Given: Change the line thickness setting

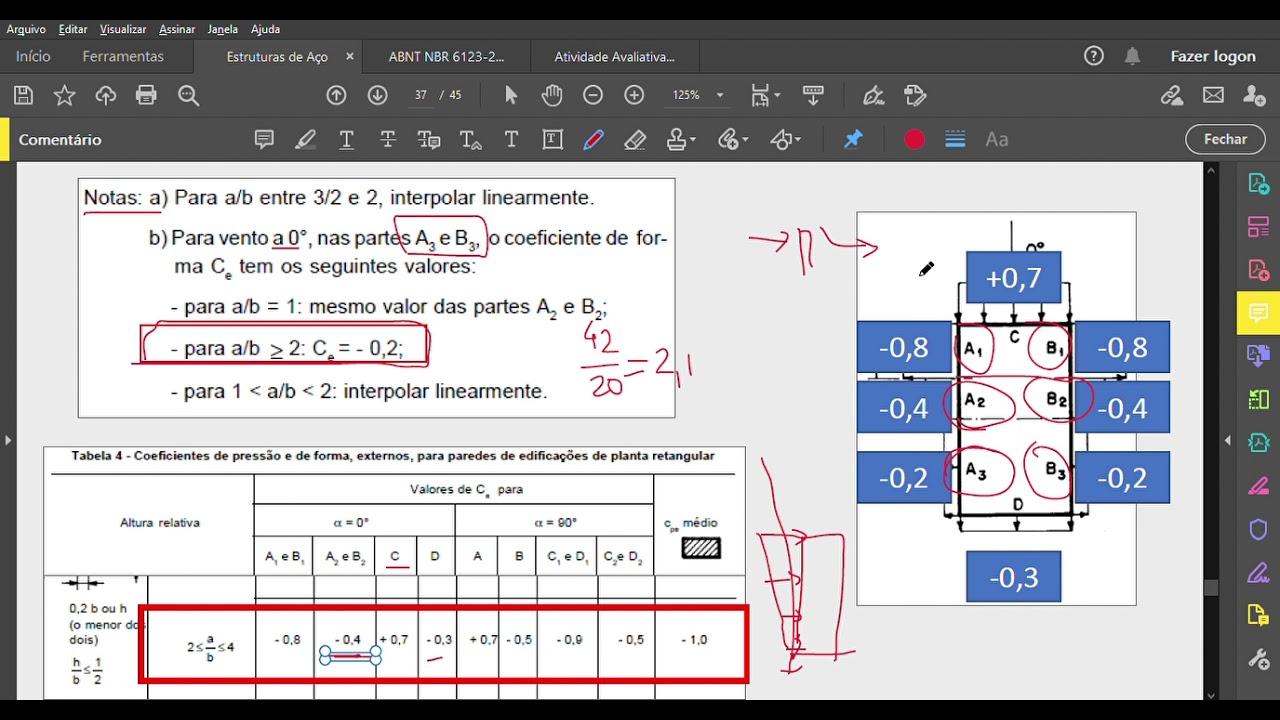Looking at the screenshot, I should click(955, 140).
